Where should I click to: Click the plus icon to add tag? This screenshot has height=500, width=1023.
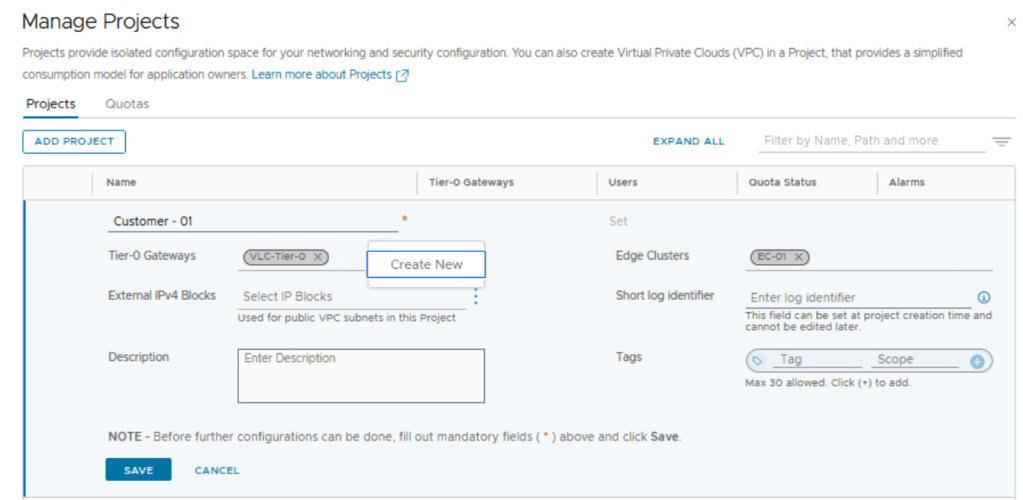(977, 361)
